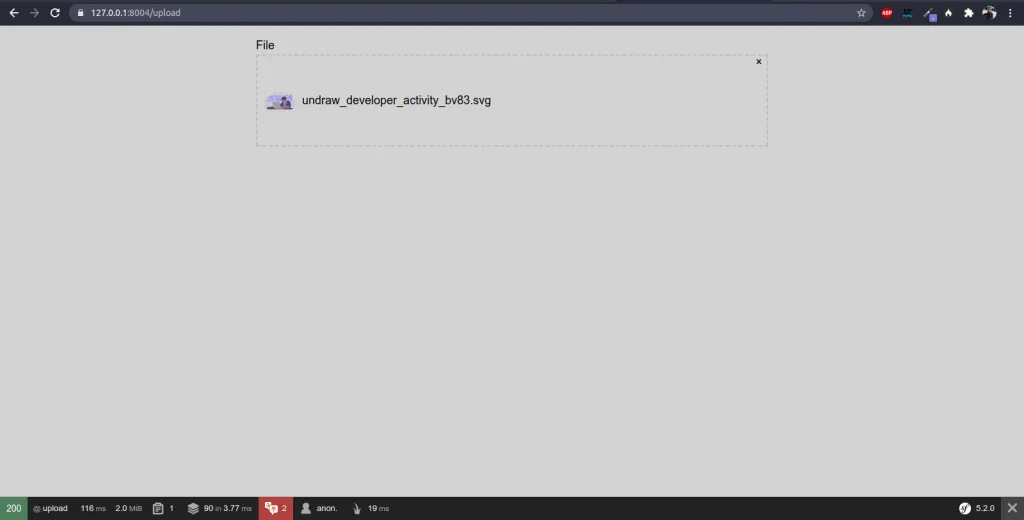Open the browser Extensions puzzle icon

click(x=968, y=13)
